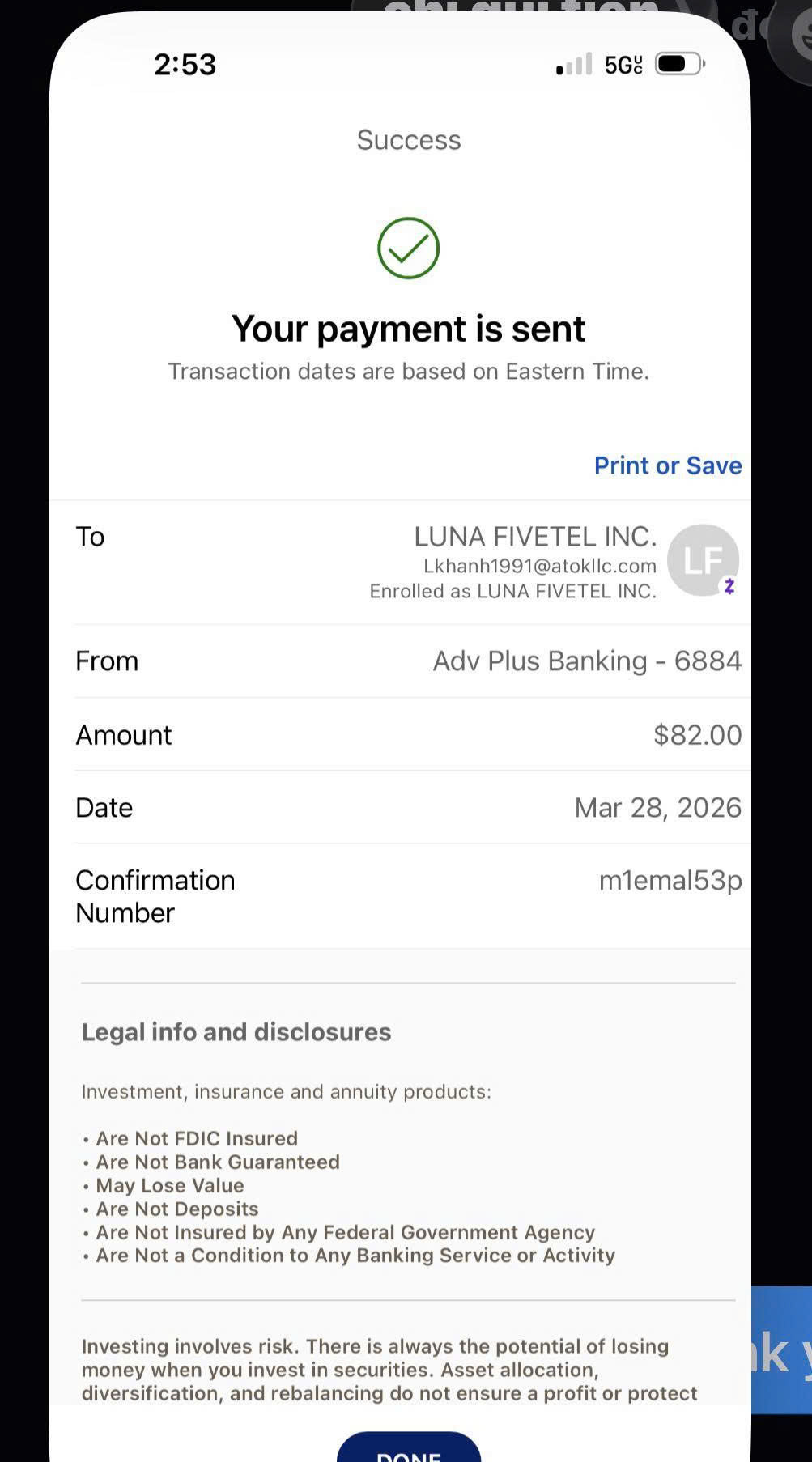Tap the Adv Plus Banking - 6884 account
812x1462 pixels.
pyautogui.click(x=587, y=661)
